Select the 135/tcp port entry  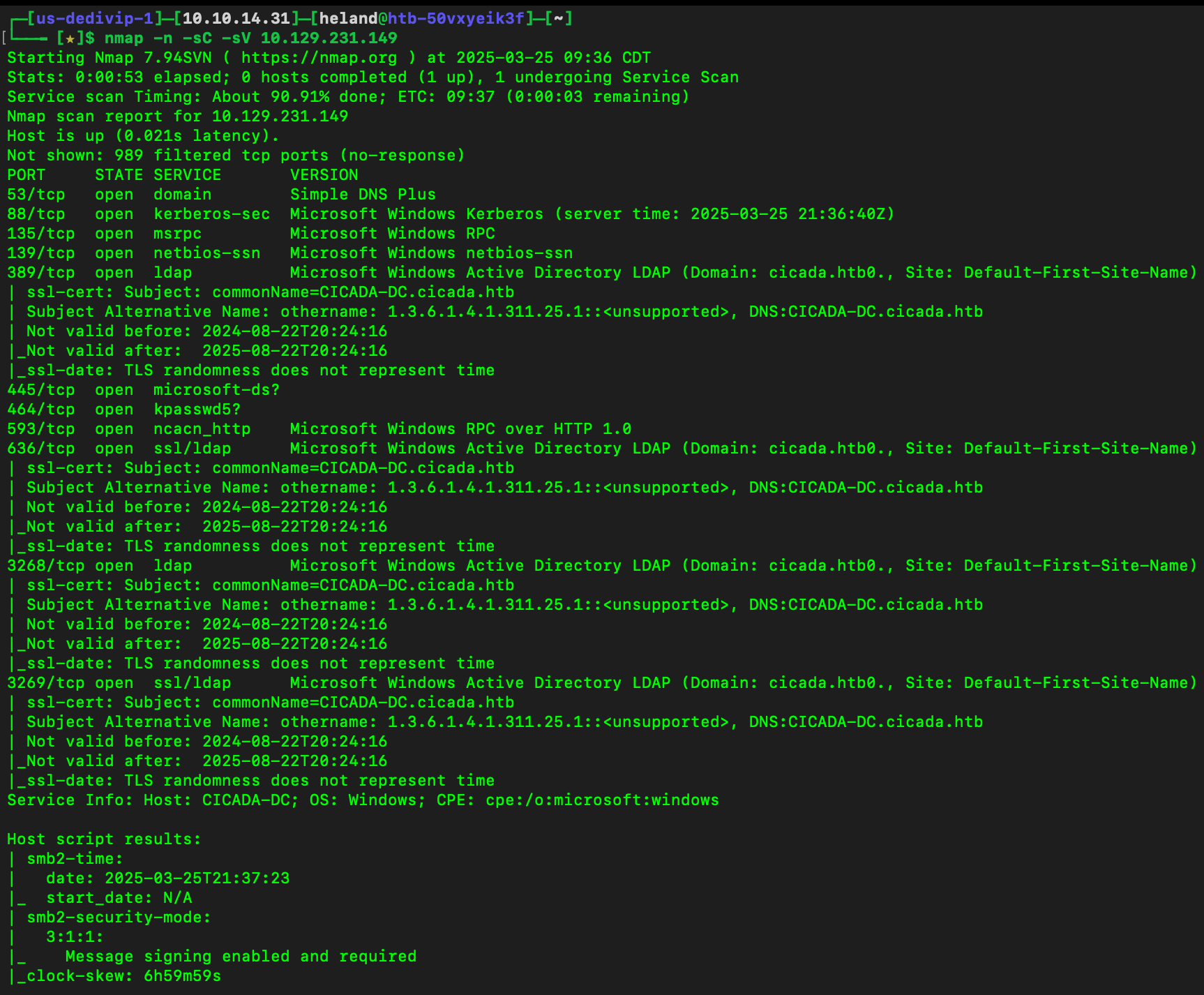[41, 234]
